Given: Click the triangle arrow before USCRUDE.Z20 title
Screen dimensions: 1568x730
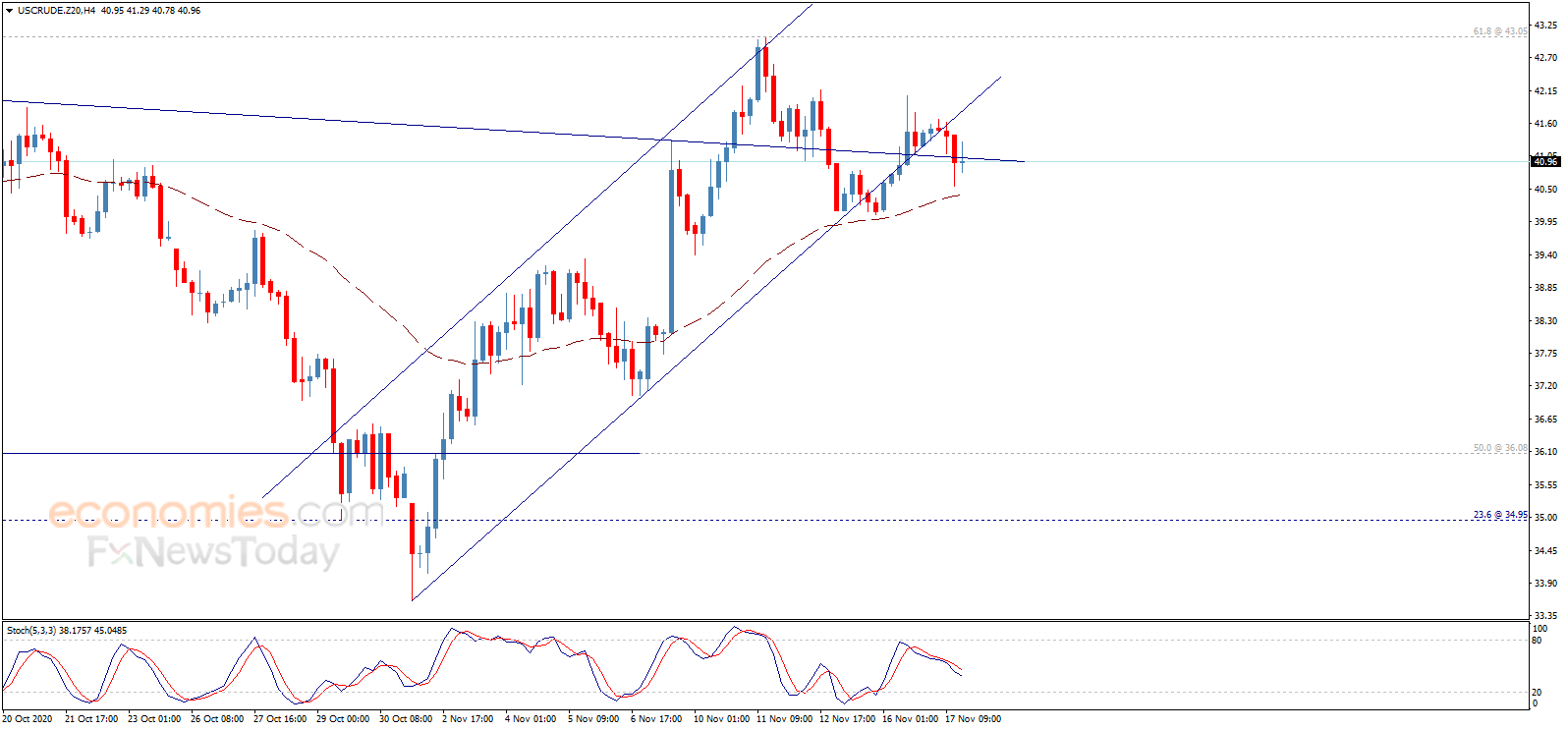Looking at the screenshot, I should 10,11.
